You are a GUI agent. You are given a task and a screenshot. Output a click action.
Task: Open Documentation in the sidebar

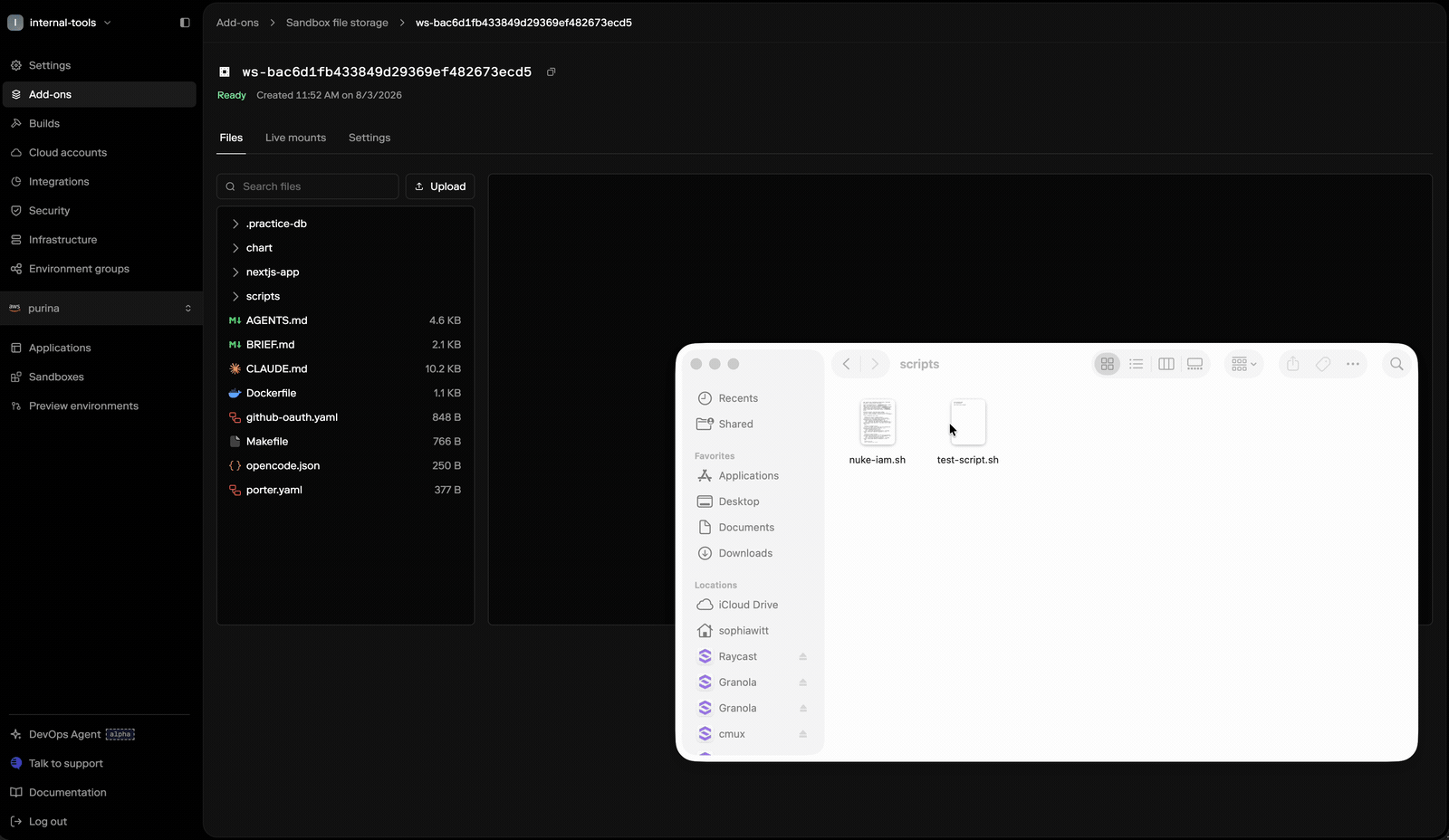[x=100, y=792]
